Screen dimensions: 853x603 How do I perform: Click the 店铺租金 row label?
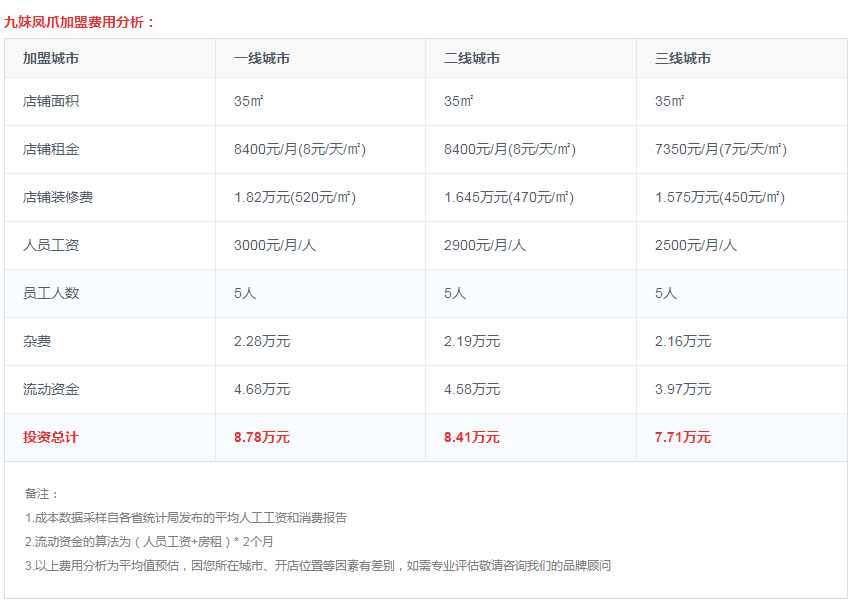pos(51,149)
